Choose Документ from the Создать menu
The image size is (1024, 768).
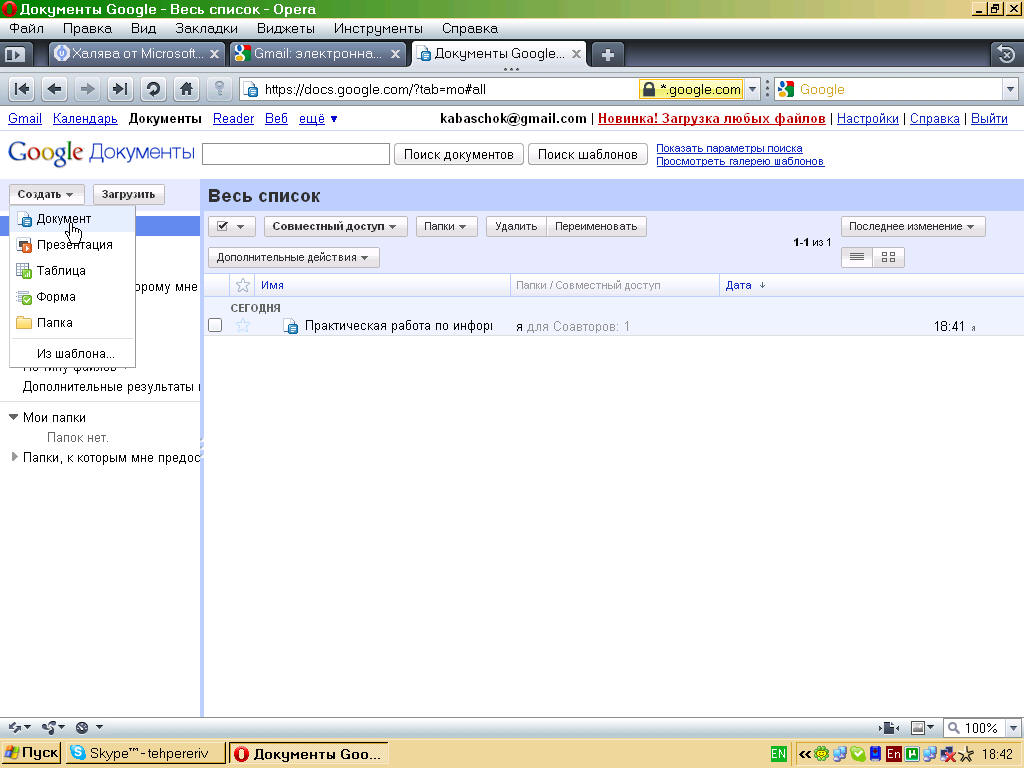[x=72, y=219]
